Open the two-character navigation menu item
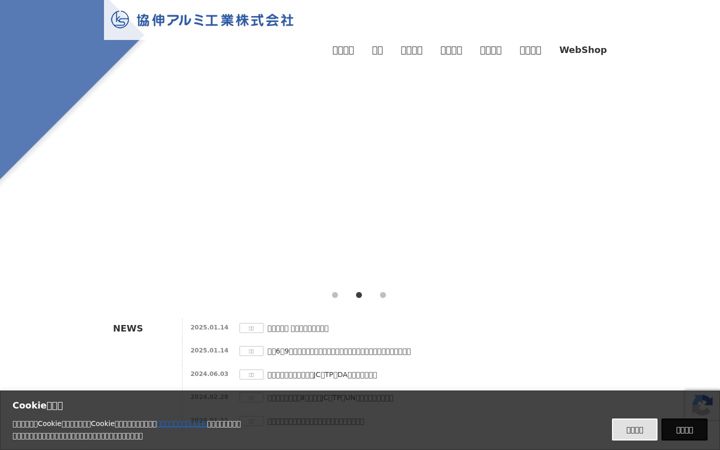 (377, 50)
